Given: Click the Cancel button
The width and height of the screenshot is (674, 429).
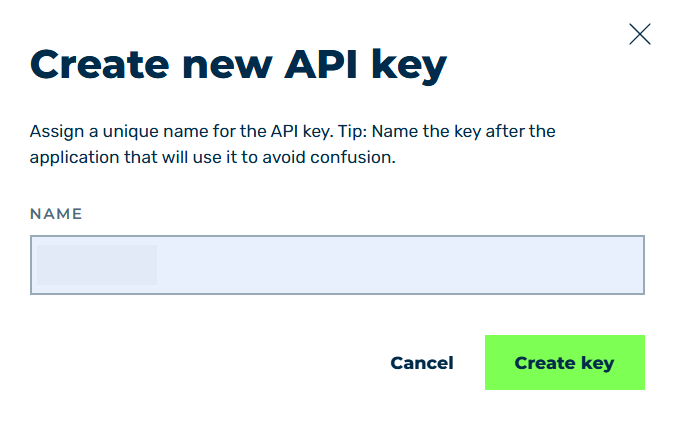Looking at the screenshot, I should click(422, 363).
